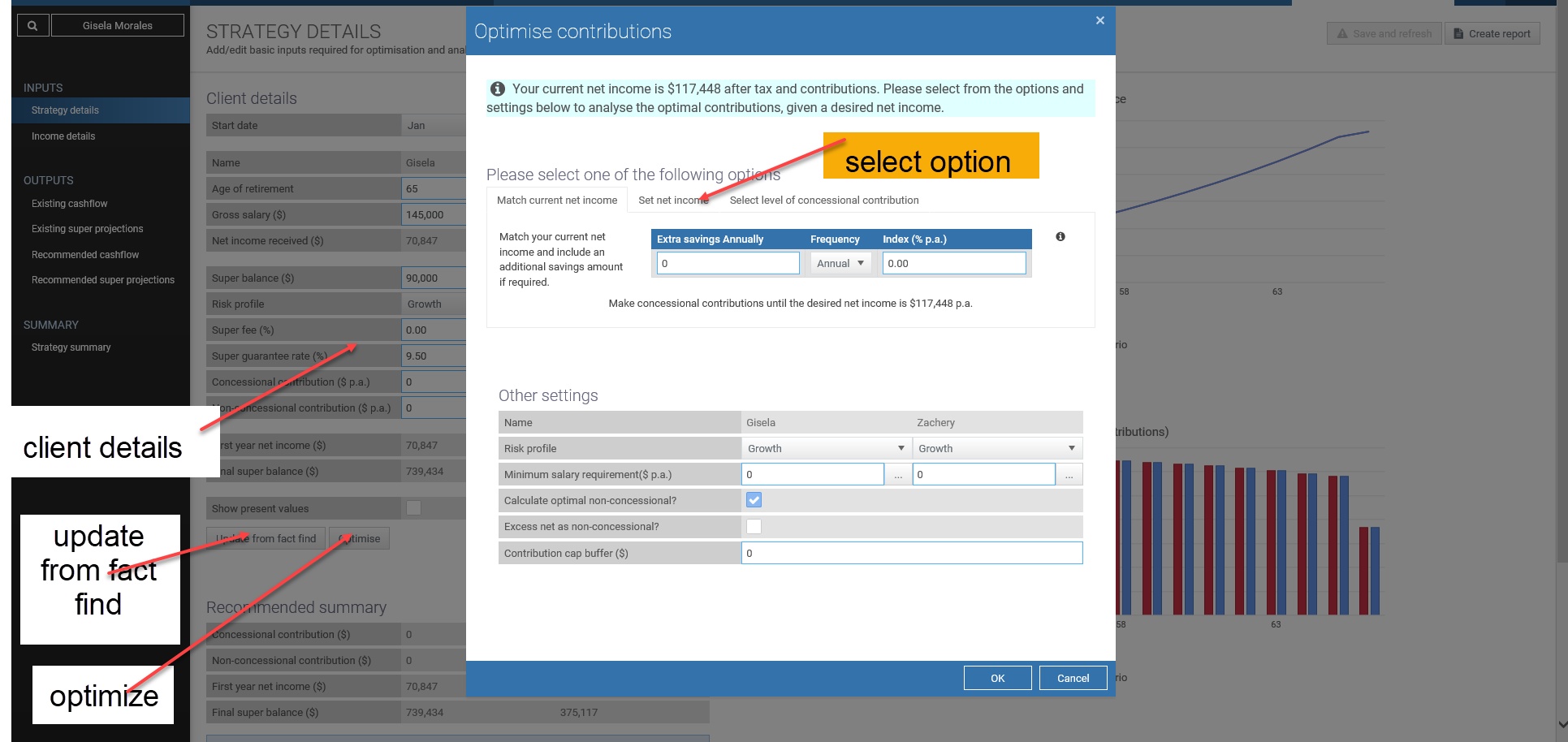
Task: Click the Super fee (%) field
Action: click(434, 330)
